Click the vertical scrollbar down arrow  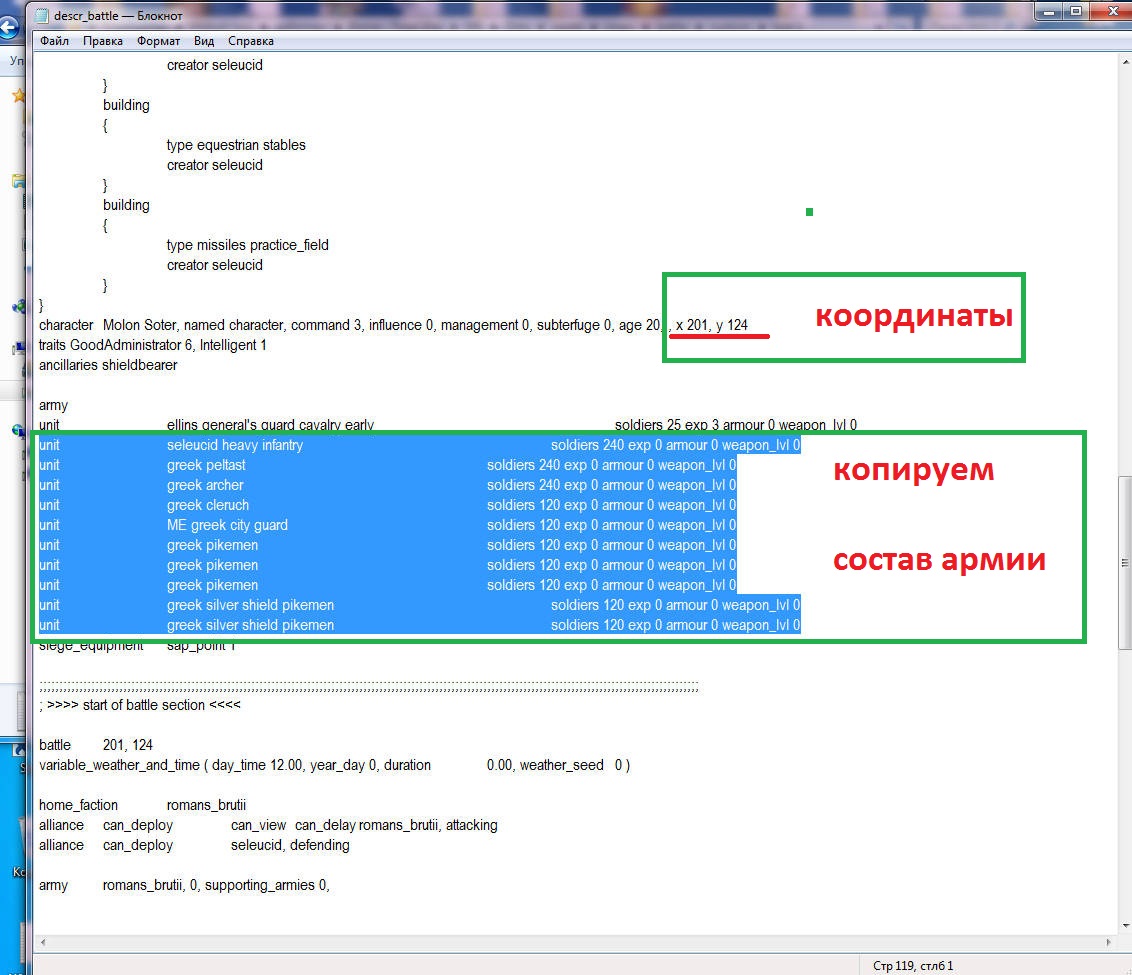tap(1124, 927)
